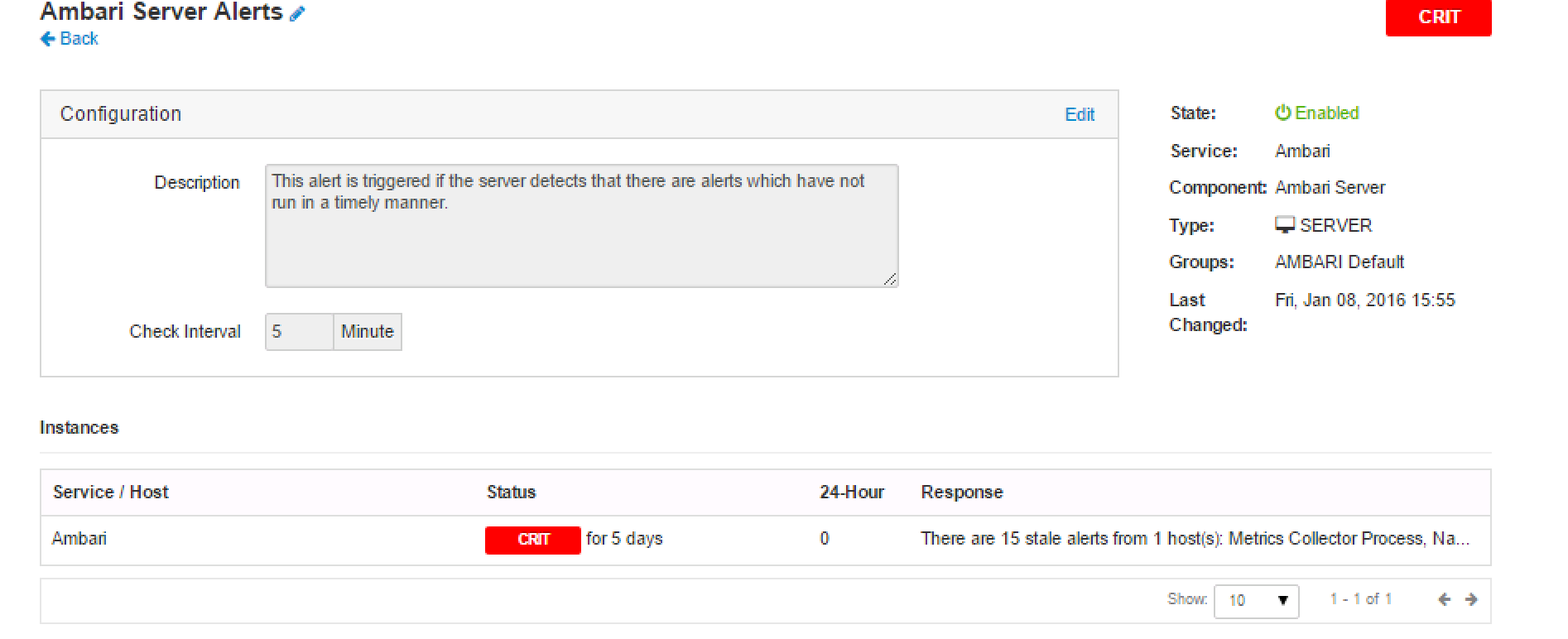1568x639 pixels.
Task: Go to the previous page of instances
Action: pyautogui.click(x=1444, y=599)
